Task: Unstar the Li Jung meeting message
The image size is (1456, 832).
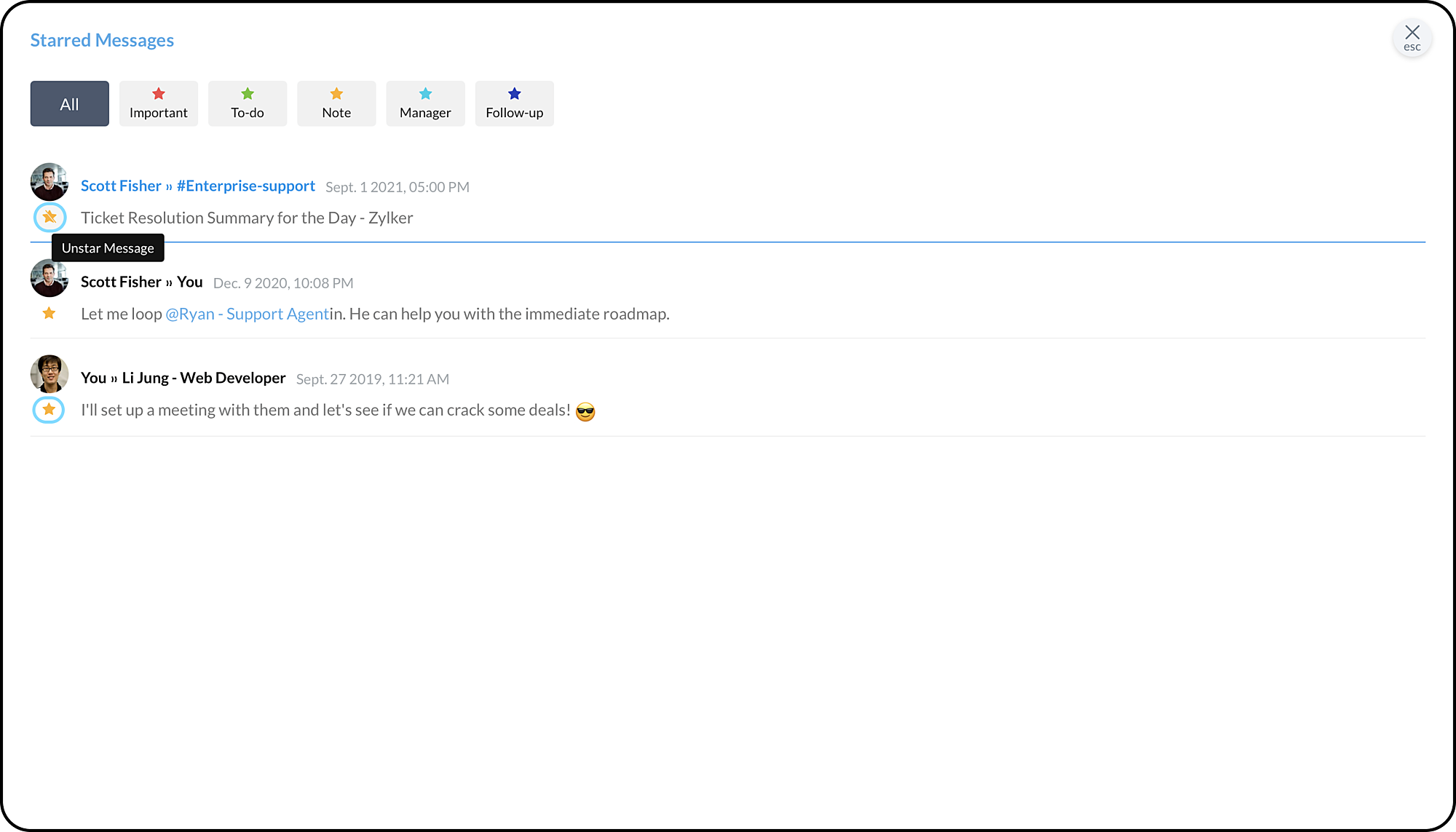Action: pyautogui.click(x=49, y=410)
